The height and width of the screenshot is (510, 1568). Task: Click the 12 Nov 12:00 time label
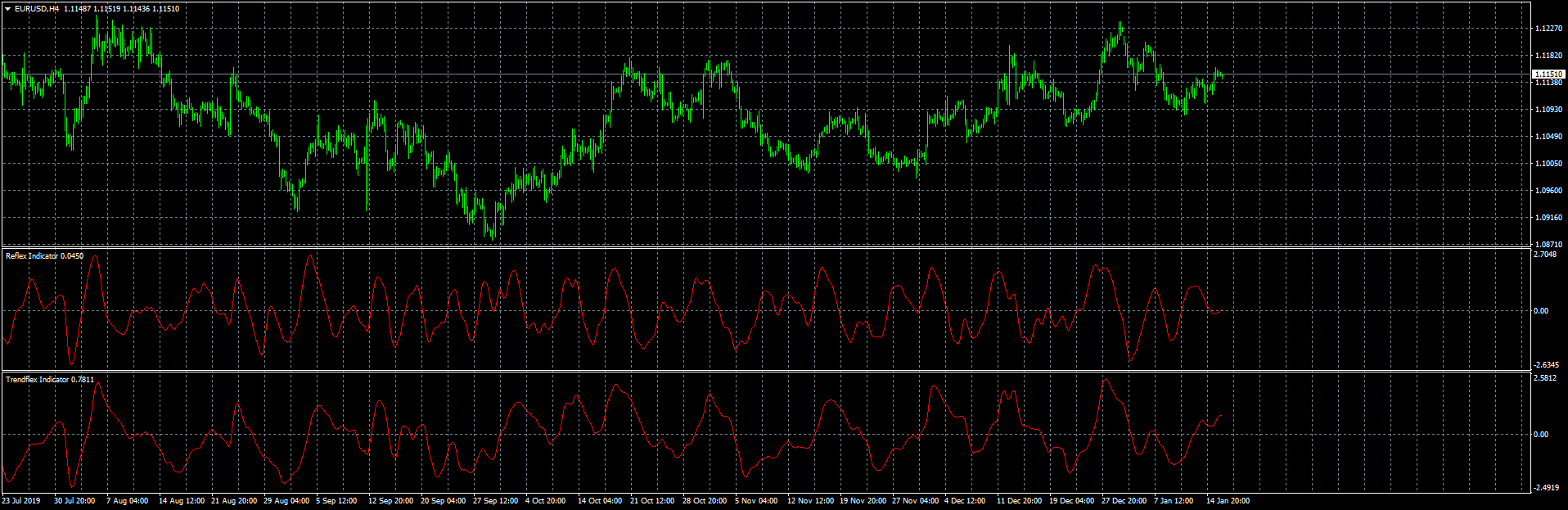pos(810,501)
